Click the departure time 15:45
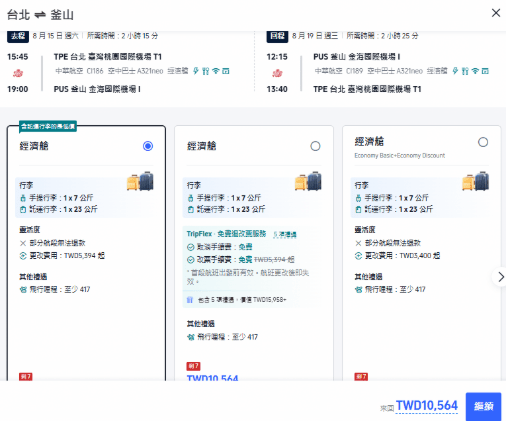506x427 pixels. pyautogui.click(x=18, y=57)
